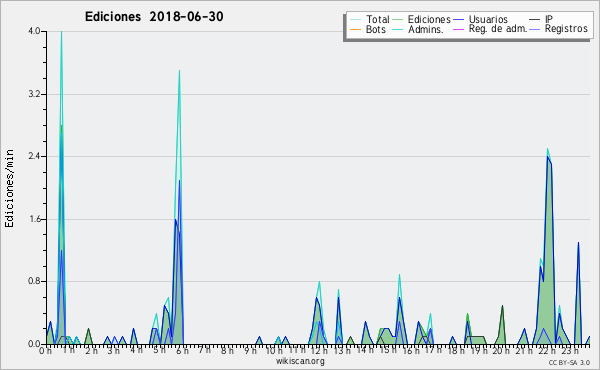Click the Usuarios legend label
Viewport: 600px width, 370px height.
(x=488, y=19)
